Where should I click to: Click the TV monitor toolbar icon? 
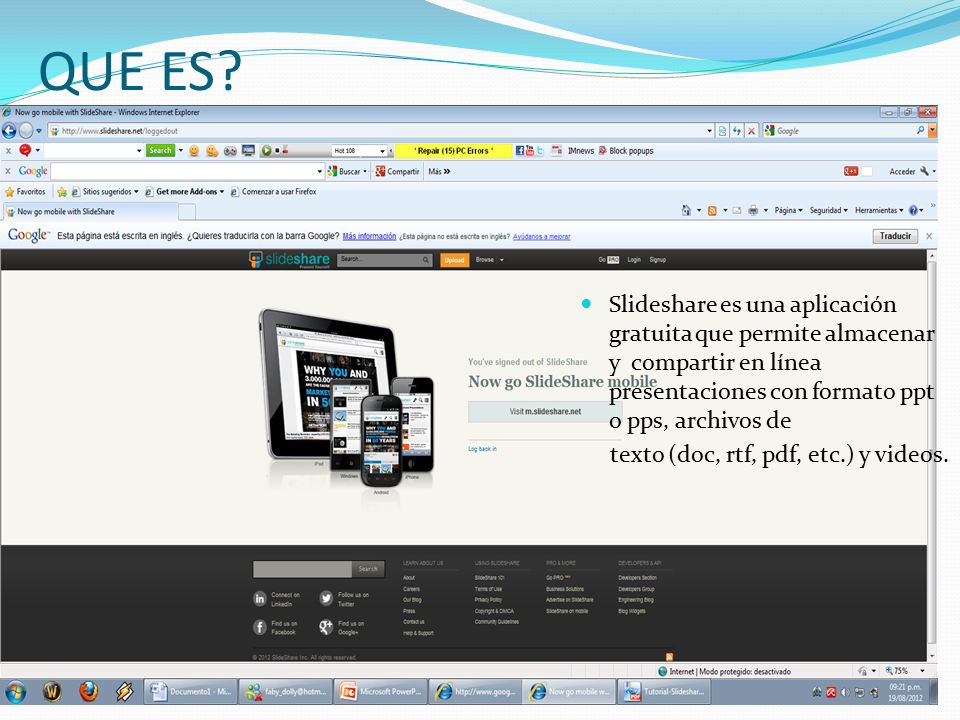point(248,150)
